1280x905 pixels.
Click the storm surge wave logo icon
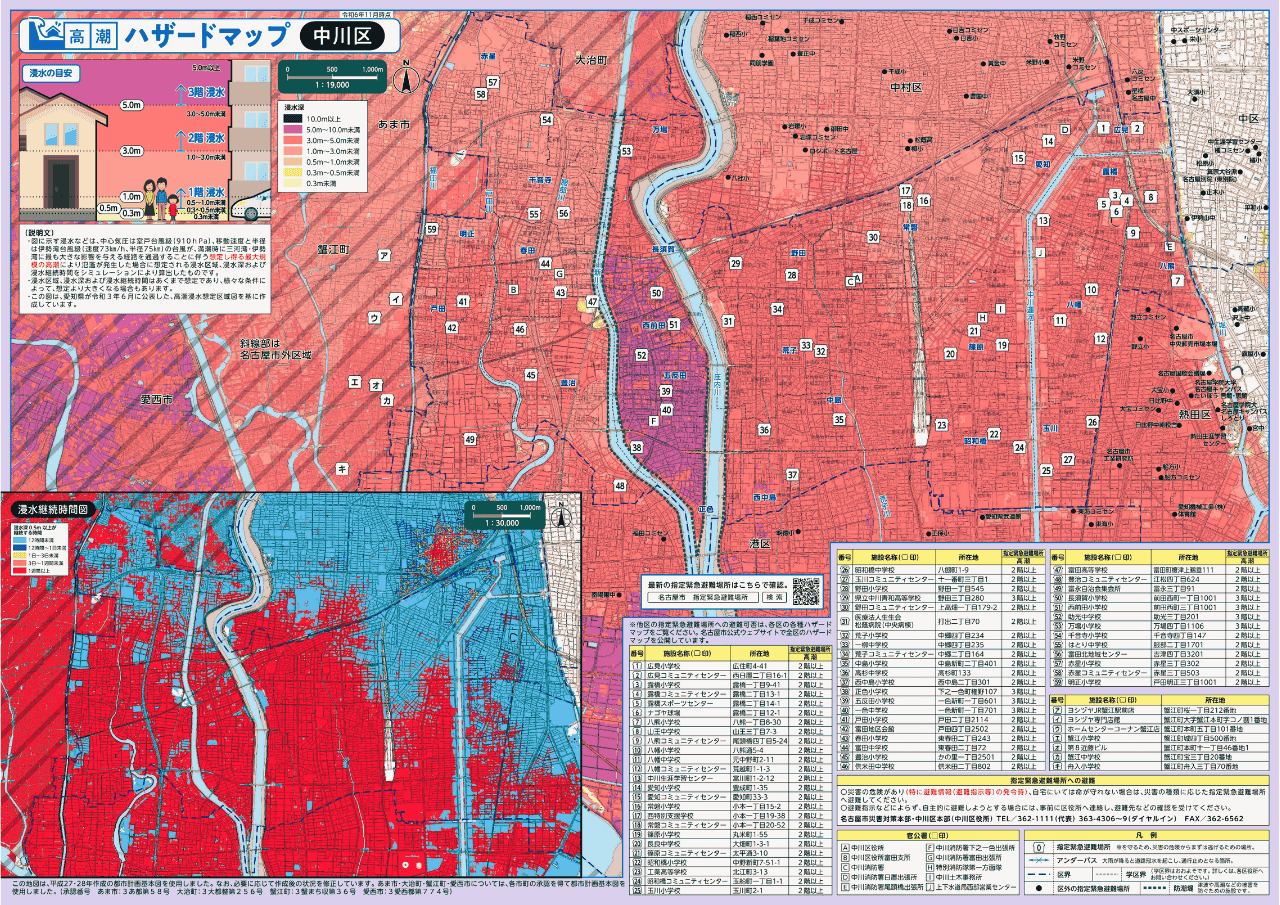[x=42, y=36]
